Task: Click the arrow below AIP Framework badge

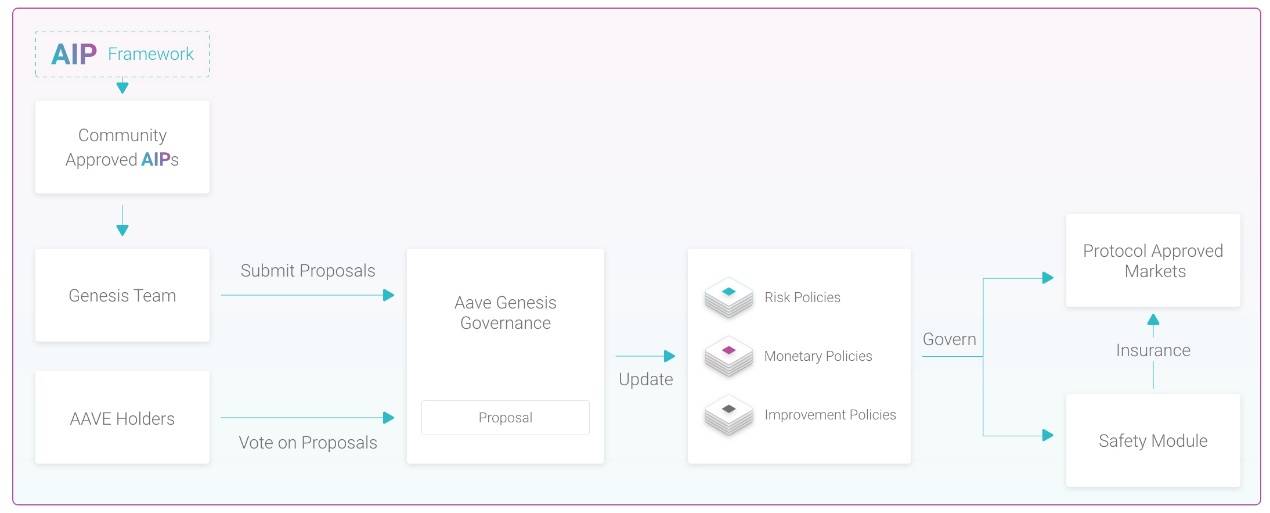Action: point(122,86)
